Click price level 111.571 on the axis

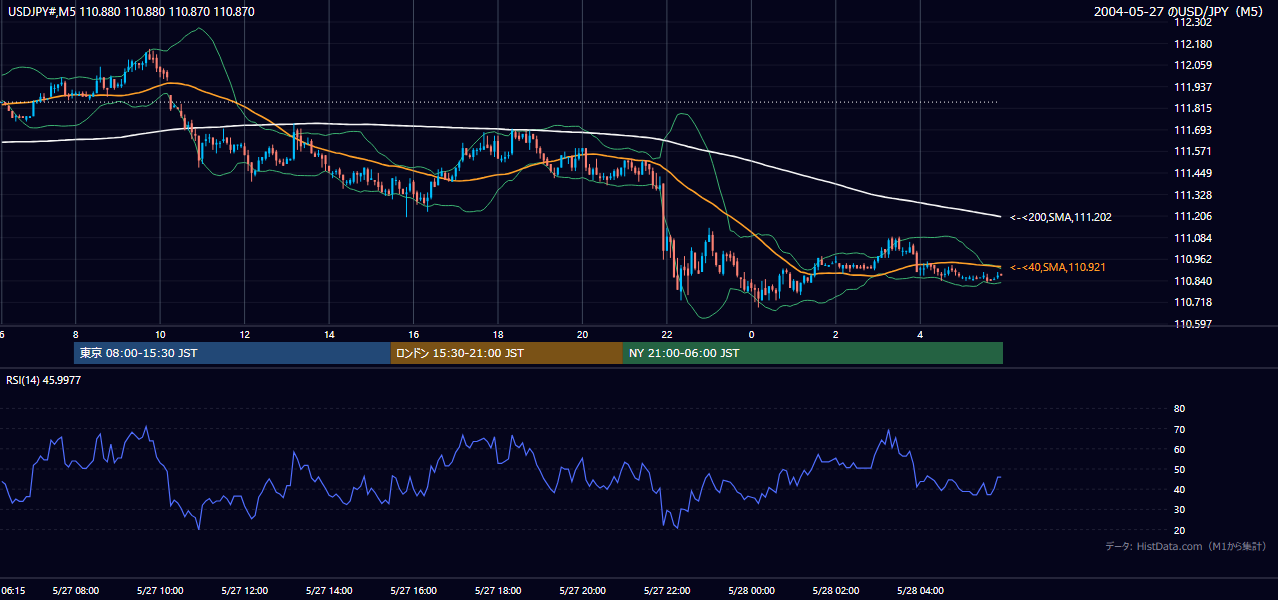pos(1192,152)
